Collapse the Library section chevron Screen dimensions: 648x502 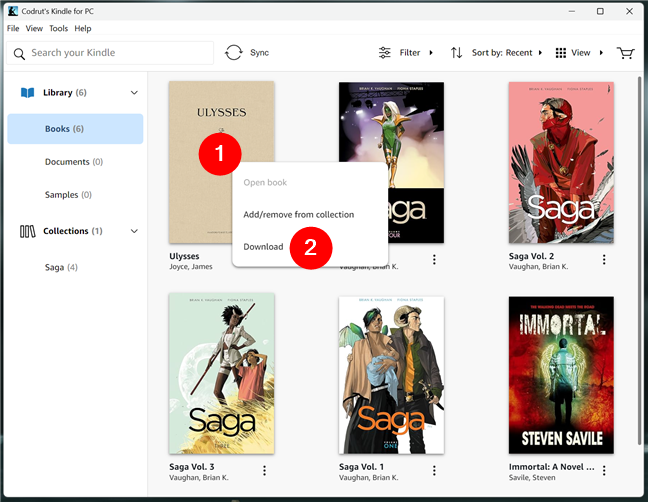(x=134, y=93)
